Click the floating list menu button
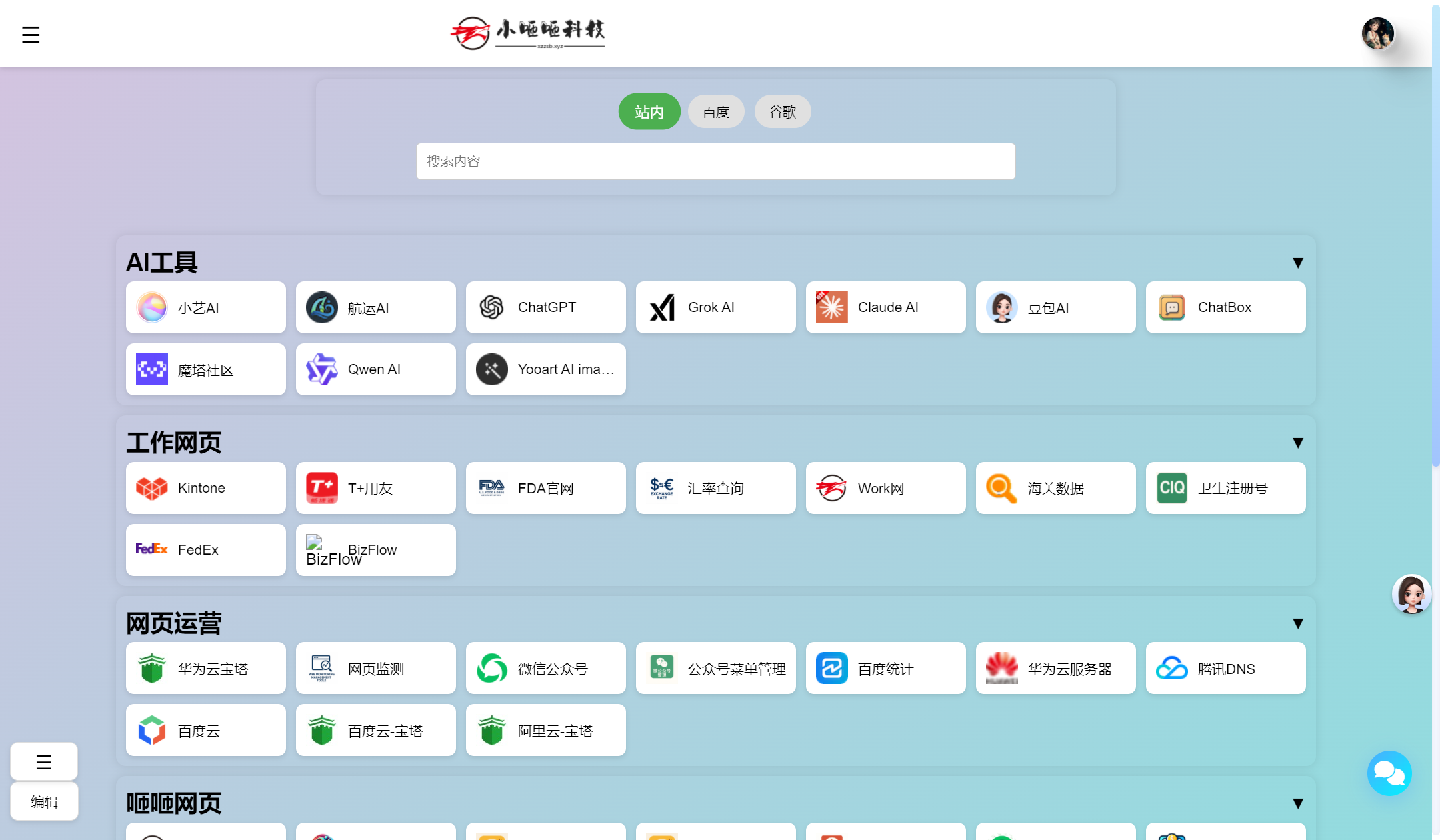Screen dimensions: 1440x840 (x=44, y=761)
